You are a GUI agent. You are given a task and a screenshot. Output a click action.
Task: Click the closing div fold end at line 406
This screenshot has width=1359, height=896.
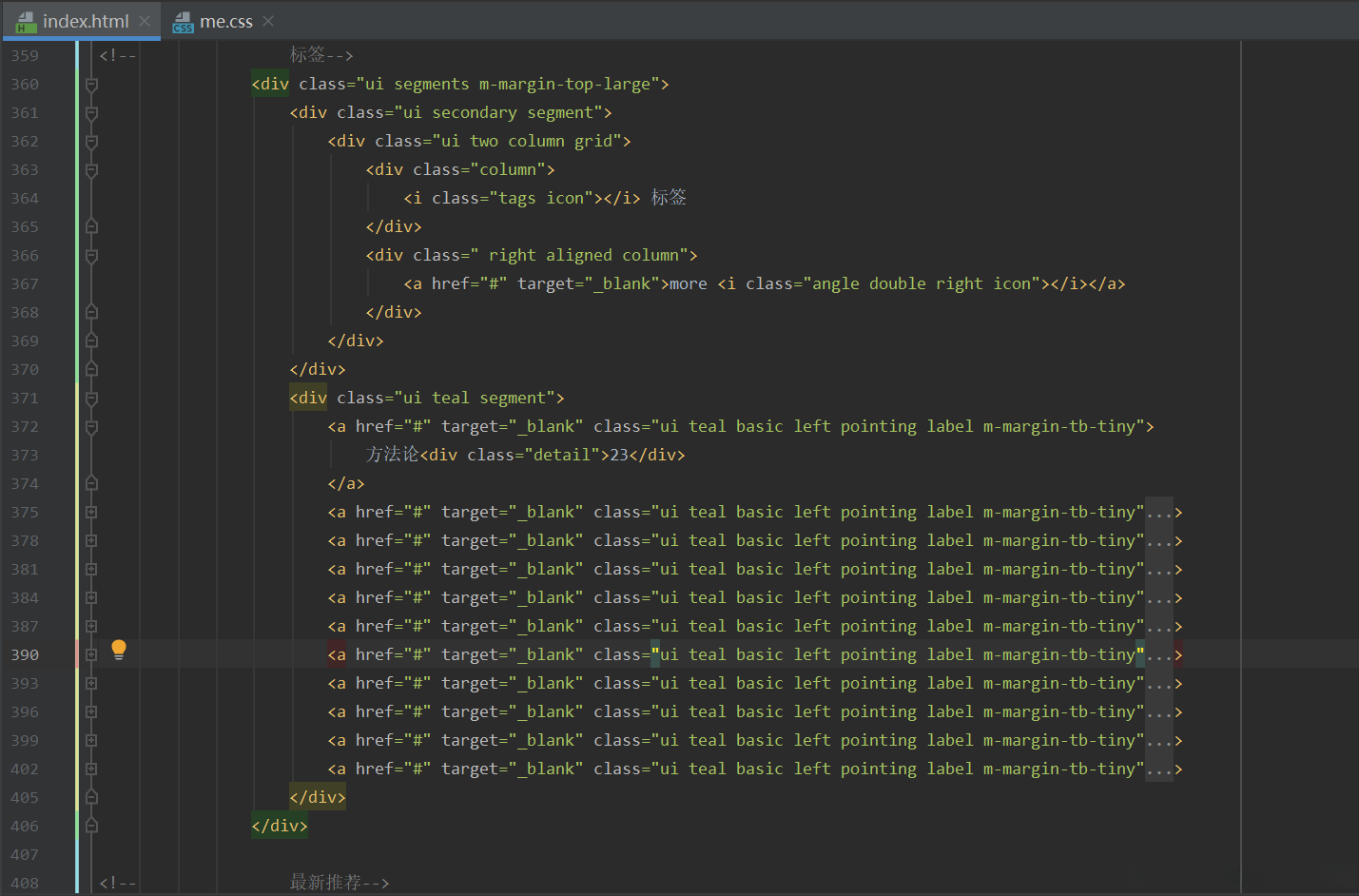(91, 827)
